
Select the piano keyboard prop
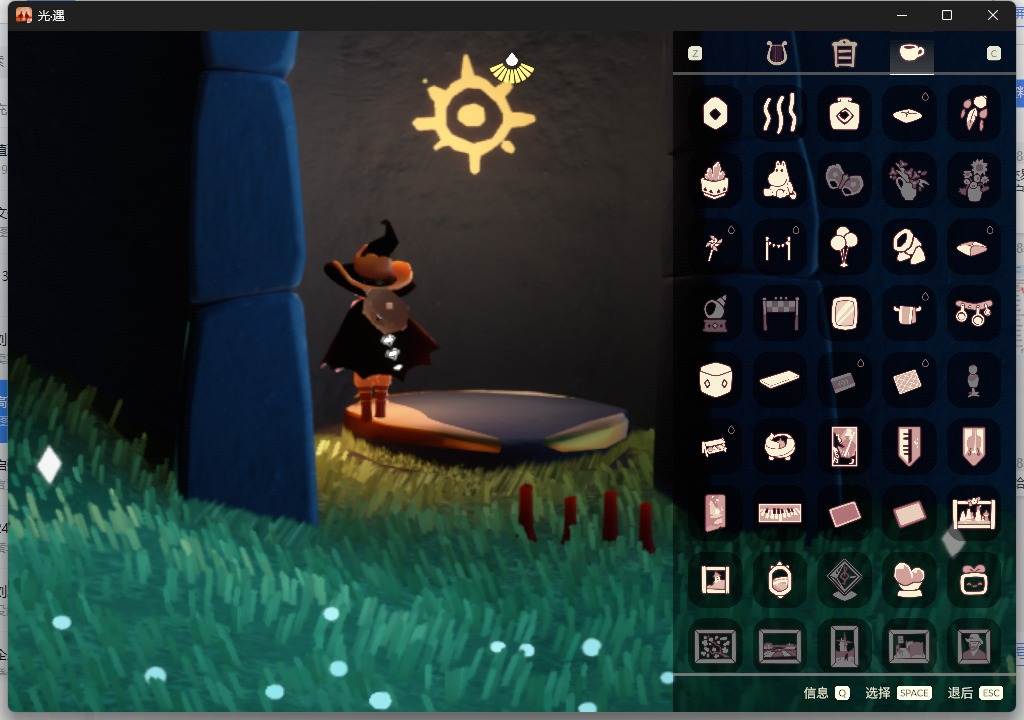(x=779, y=513)
